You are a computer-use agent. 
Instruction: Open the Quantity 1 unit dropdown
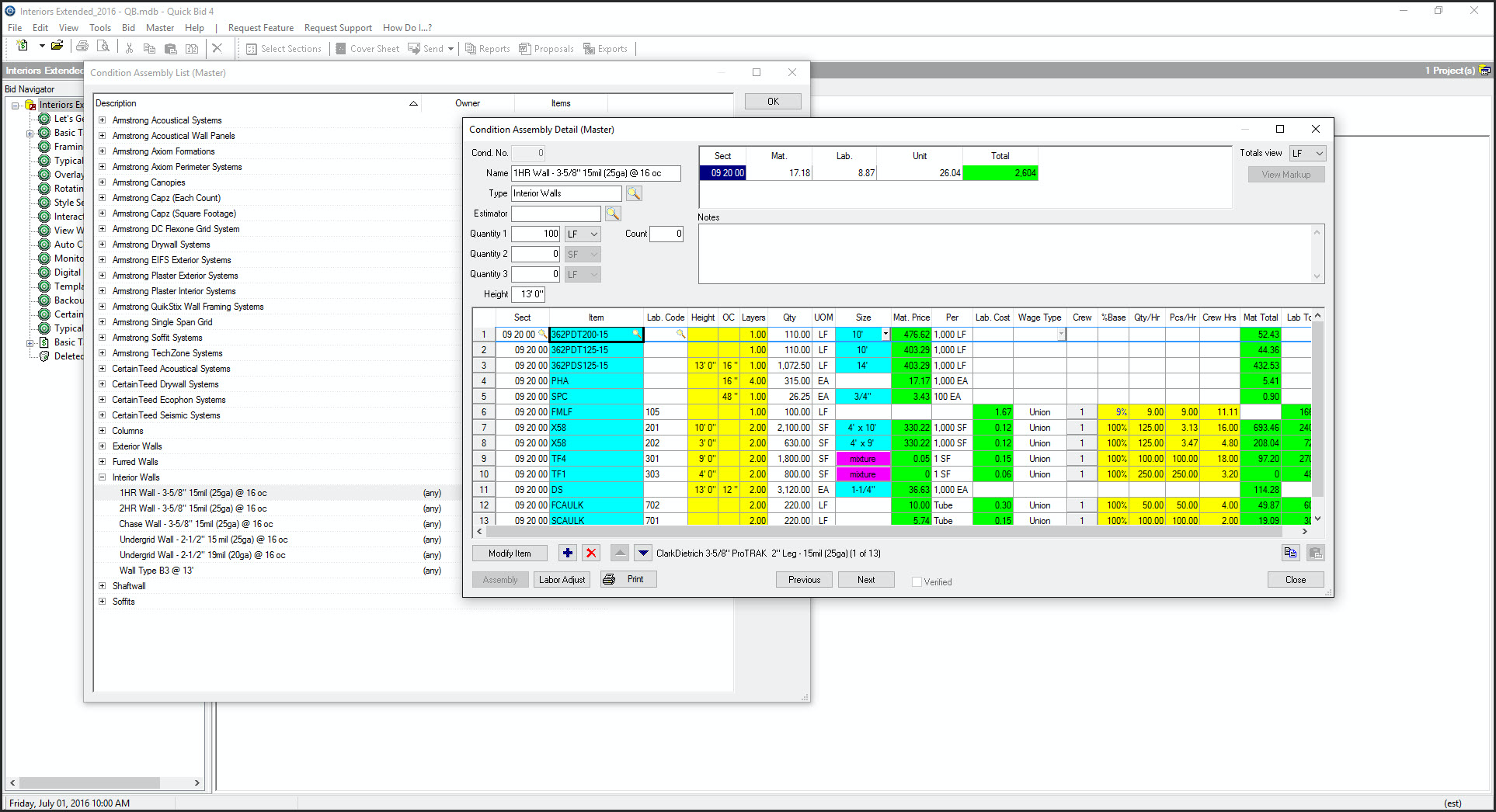583,234
